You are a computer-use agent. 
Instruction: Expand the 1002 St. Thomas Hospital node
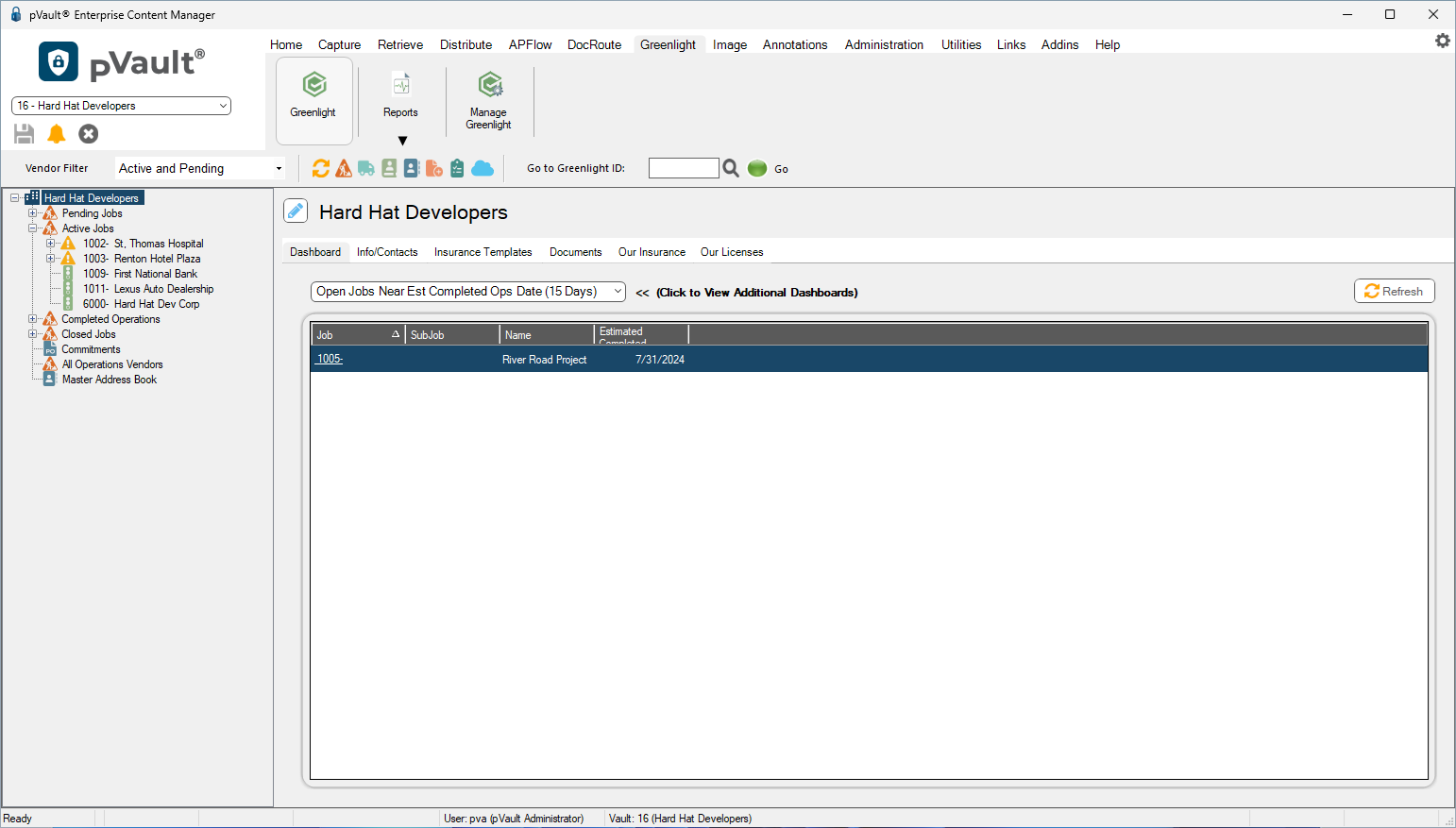coord(51,244)
